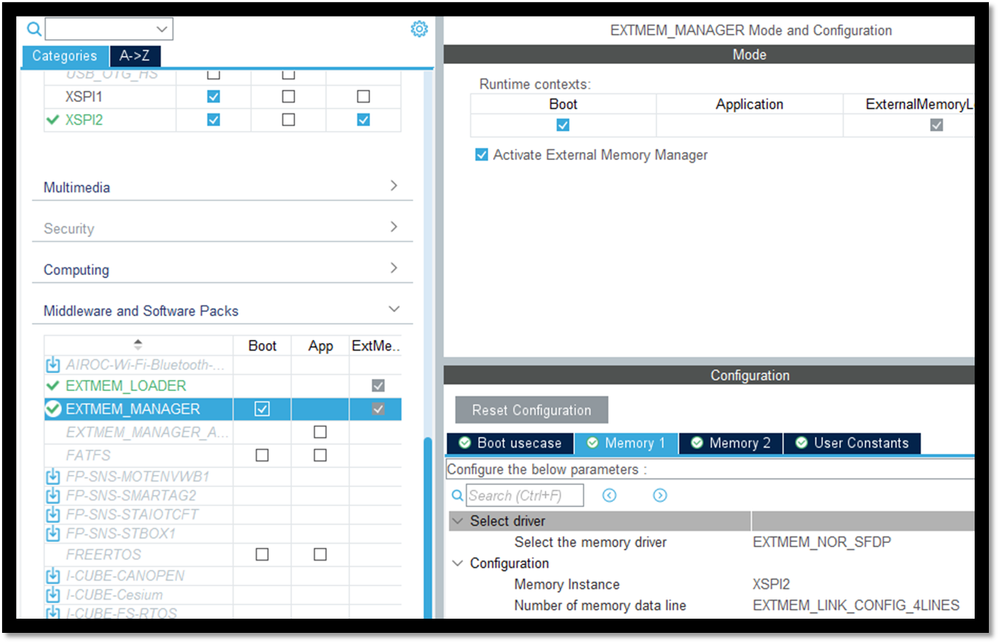
Task: Enable FREERTOS Boot checkbox
Action: [262, 554]
